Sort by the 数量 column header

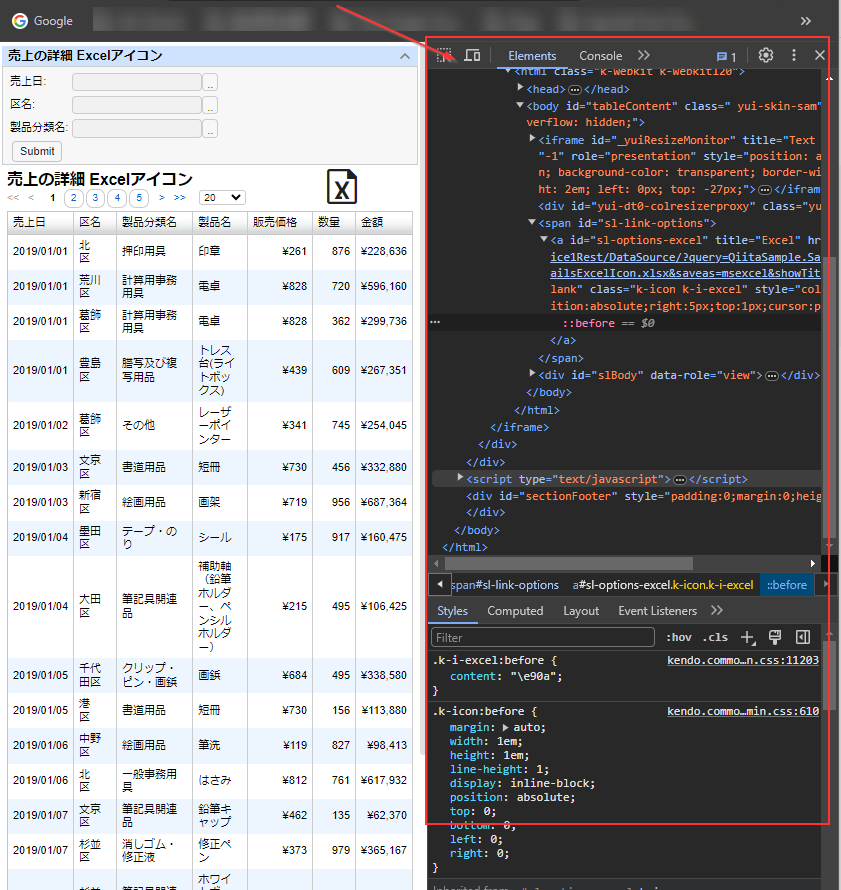pyautogui.click(x=334, y=222)
